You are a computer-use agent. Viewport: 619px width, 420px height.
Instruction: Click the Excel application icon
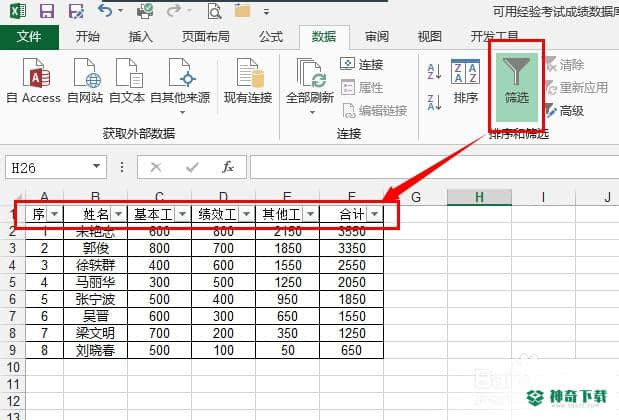(x=18, y=11)
